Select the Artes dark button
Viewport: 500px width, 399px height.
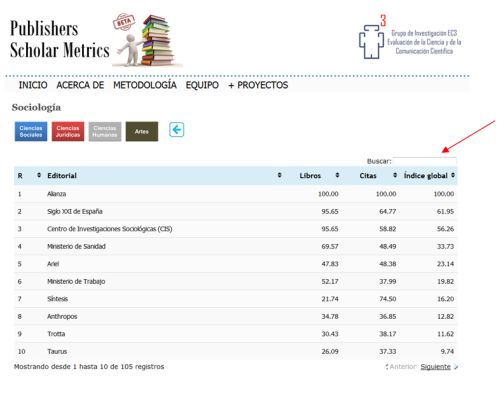pyautogui.click(x=142, y=131)
